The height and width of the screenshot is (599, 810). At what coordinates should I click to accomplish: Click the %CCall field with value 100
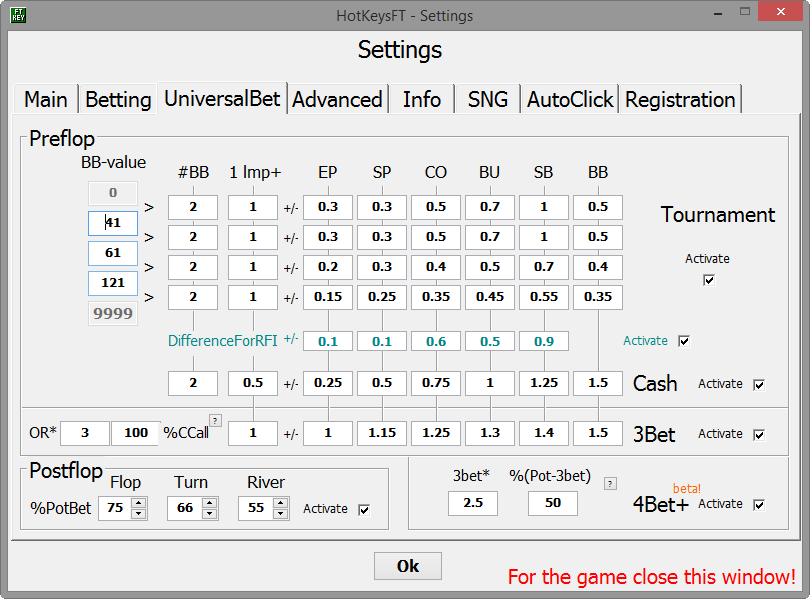point(136,433)
